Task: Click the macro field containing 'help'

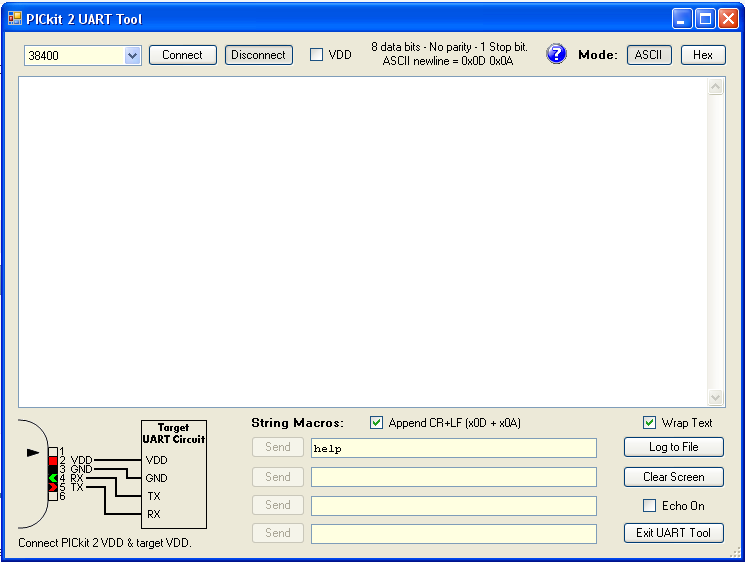Action: (x=453, y=449)
